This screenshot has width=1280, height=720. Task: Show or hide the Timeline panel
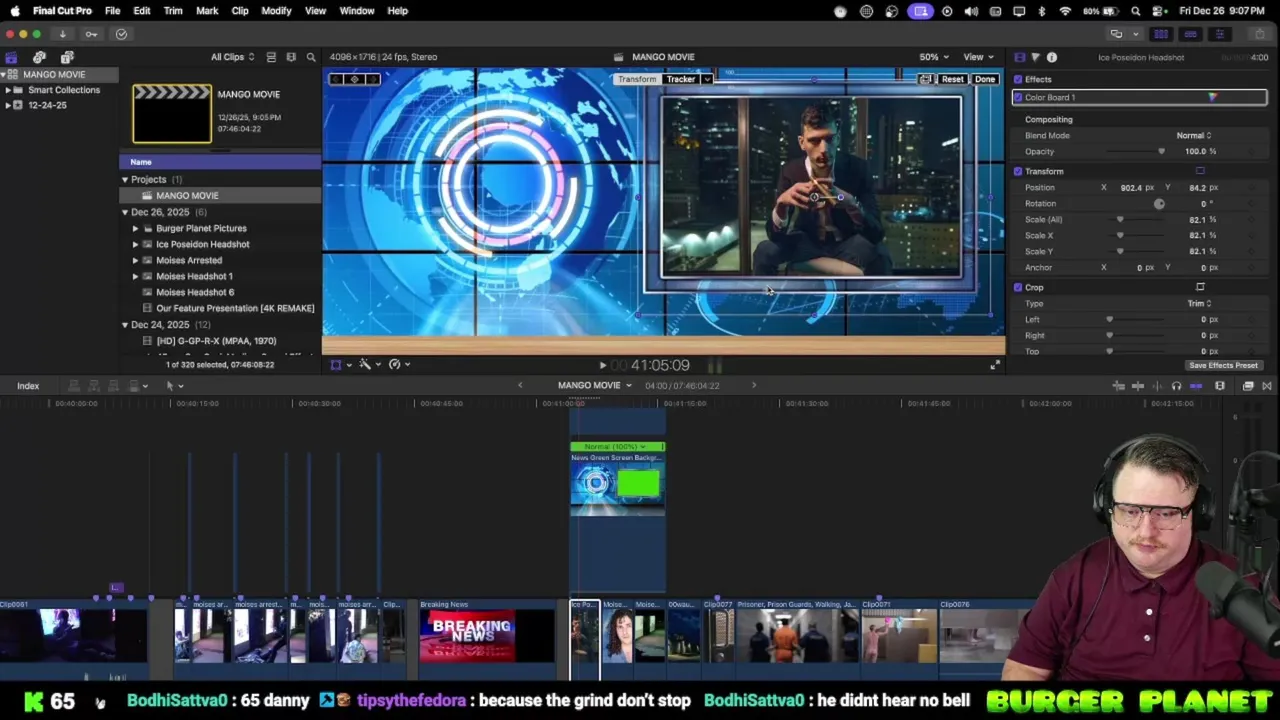[x=1190, y=34]
